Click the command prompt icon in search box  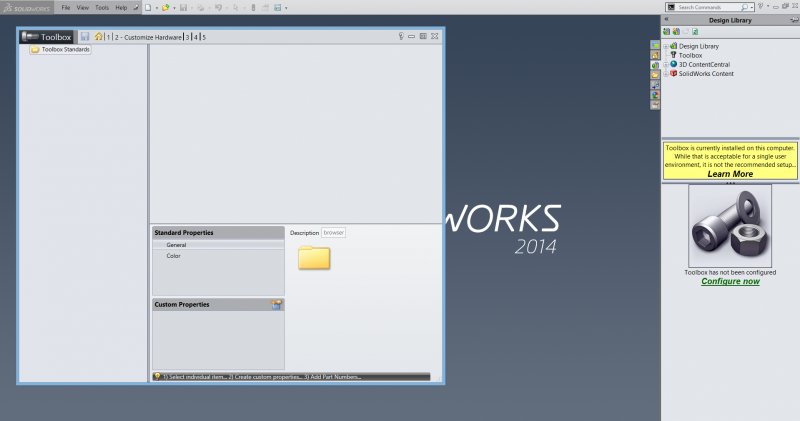tap(671, 7)
